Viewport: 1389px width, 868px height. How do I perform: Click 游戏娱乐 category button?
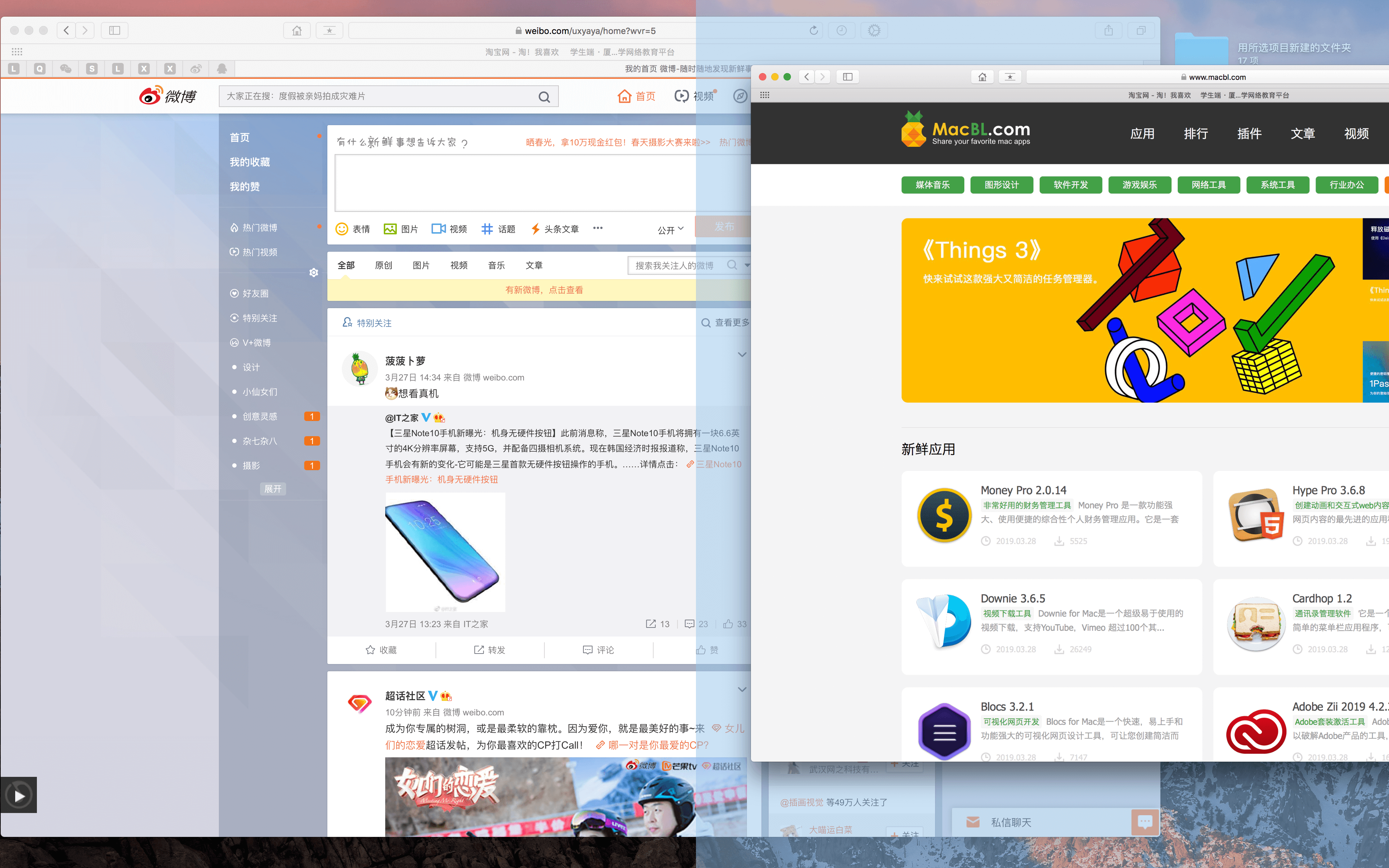pos(1139,185)
